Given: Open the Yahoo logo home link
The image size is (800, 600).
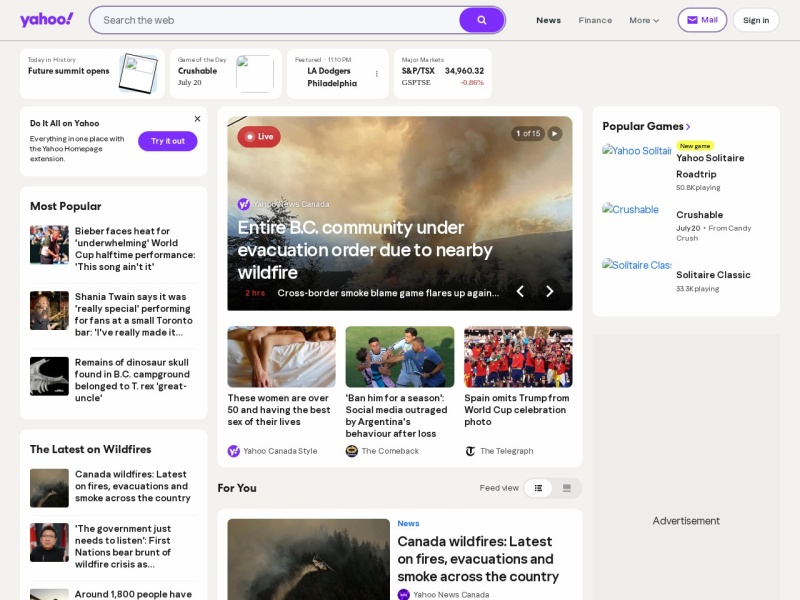Looking at the screenshot, I should coord(46,20).
